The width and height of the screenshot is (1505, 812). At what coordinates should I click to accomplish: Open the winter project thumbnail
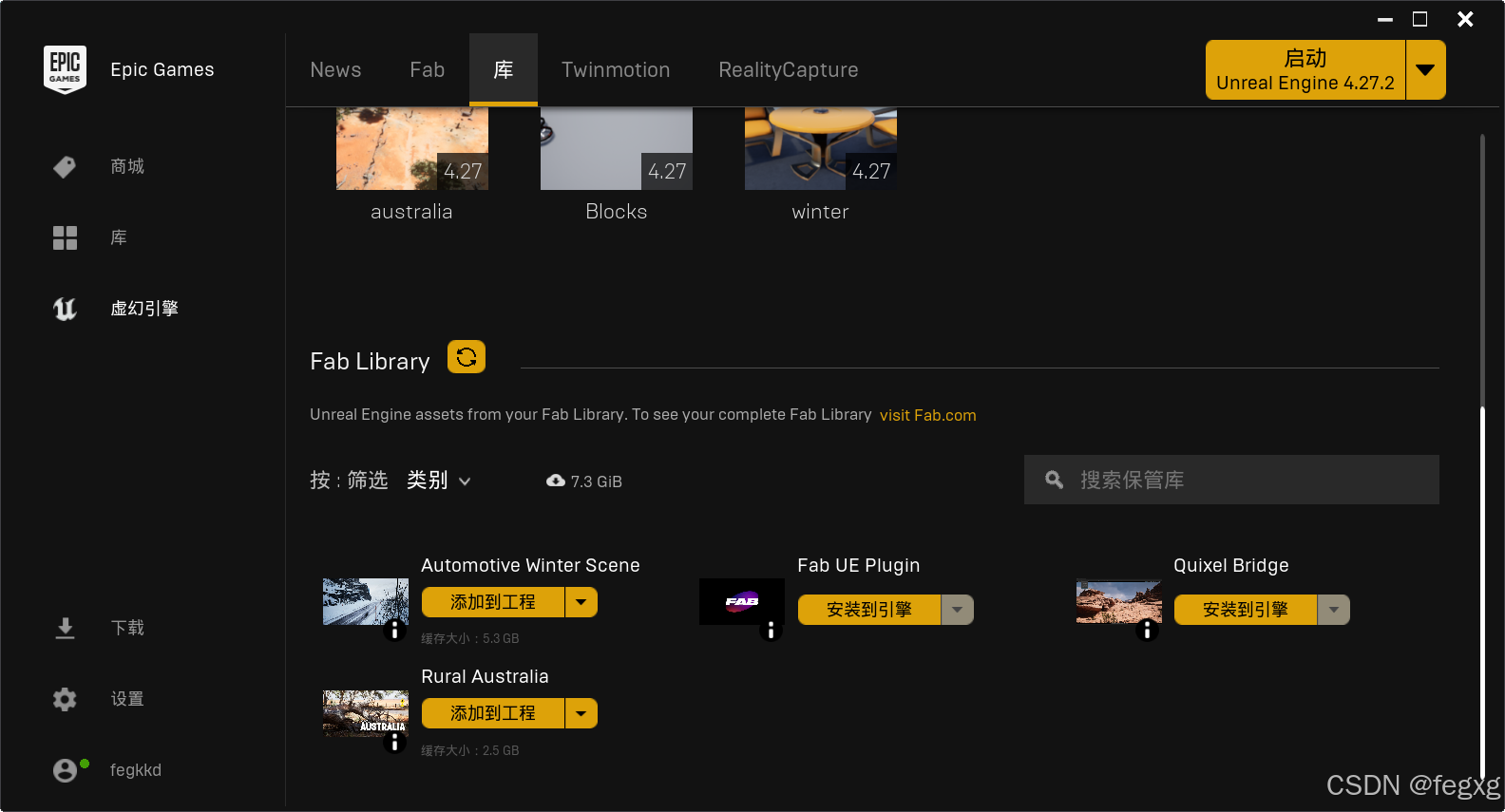pos(821,148)
